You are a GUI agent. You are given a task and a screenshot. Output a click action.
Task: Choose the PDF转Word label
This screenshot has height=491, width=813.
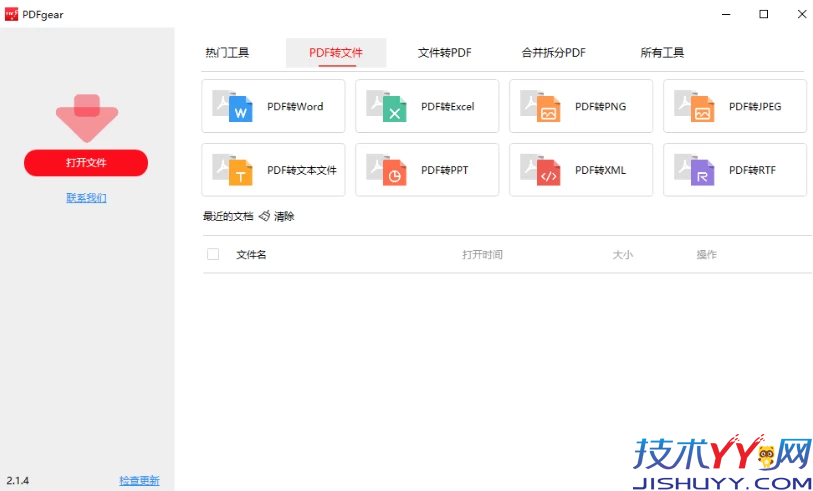point(295,106)
